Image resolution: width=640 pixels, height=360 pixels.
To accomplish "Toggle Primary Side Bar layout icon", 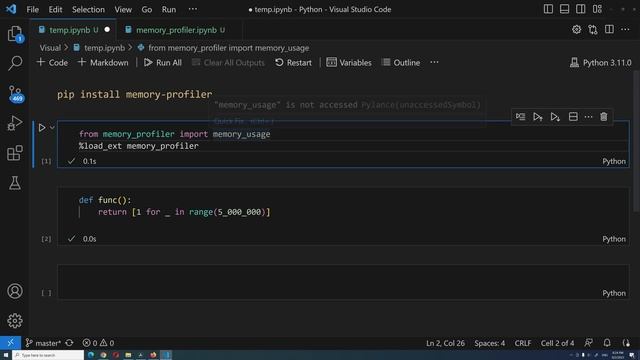I will click(548, 9).
